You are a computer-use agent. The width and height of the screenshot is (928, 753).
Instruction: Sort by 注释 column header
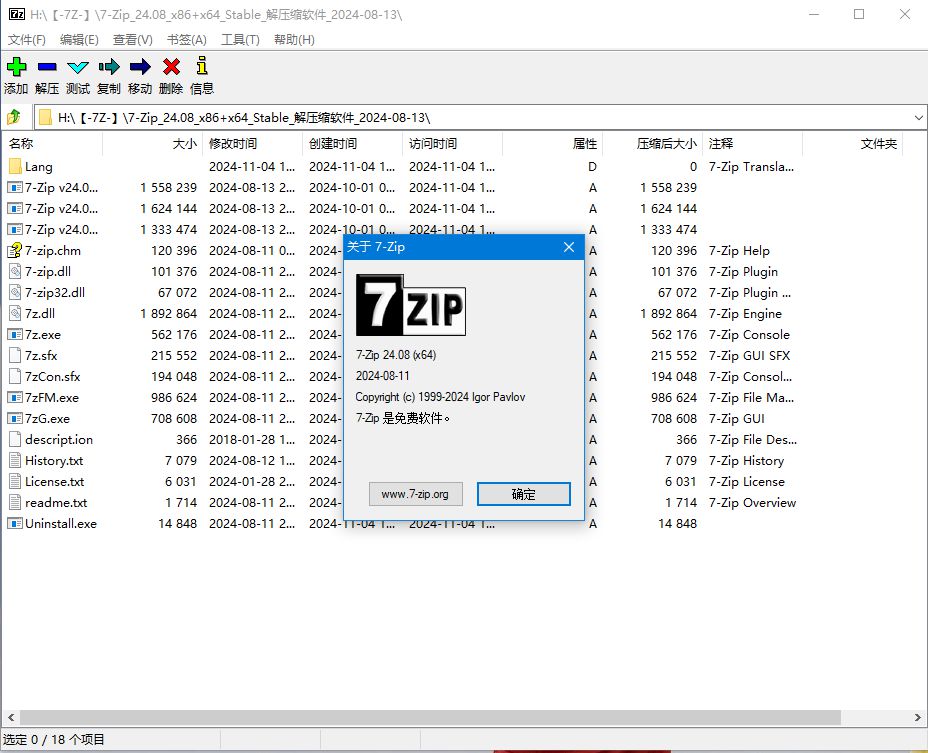(753, 144)
